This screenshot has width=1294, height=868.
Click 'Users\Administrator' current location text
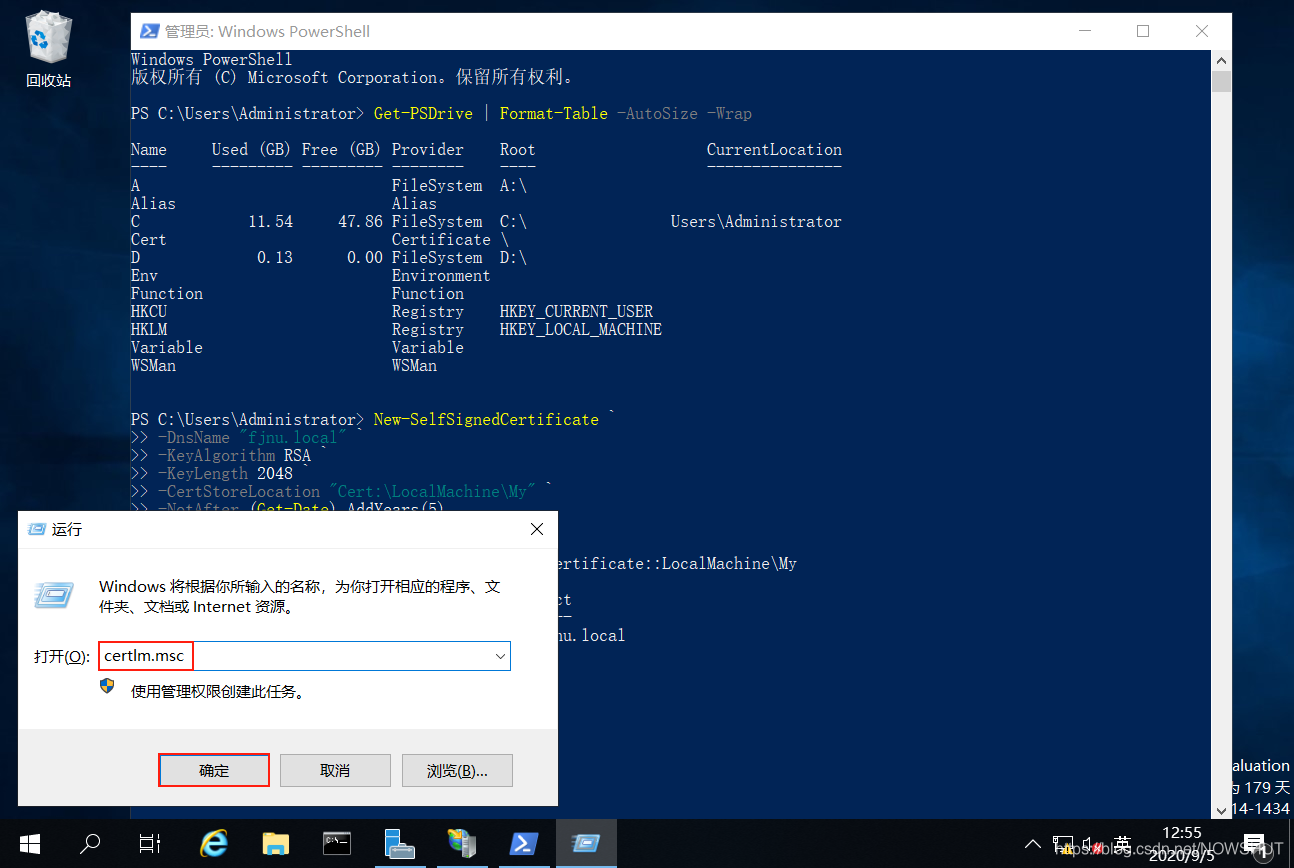click(x=756, y=221)
